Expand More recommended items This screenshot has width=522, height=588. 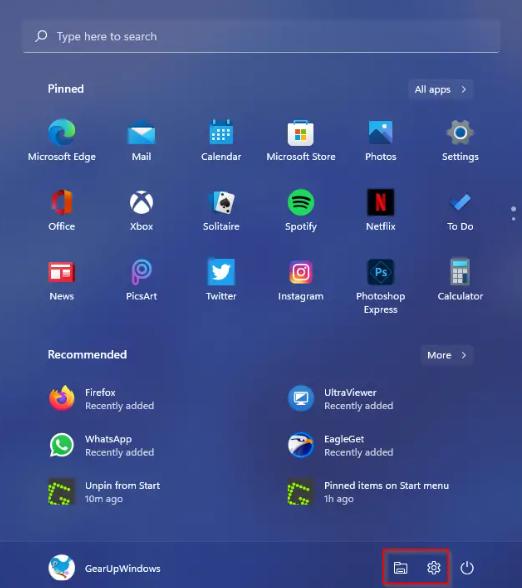point(447,355)
